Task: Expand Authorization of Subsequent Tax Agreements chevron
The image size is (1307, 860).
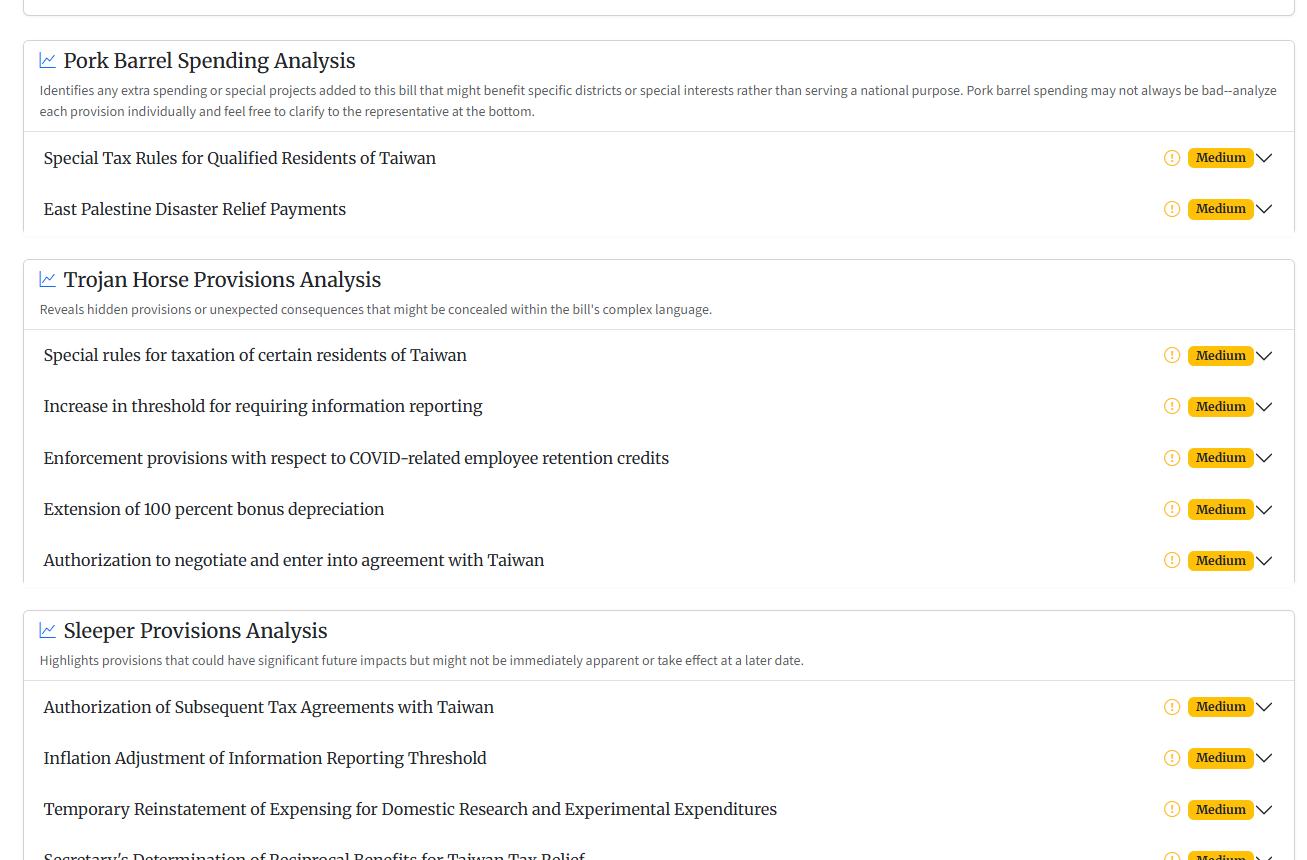Action: [1264, 707]
